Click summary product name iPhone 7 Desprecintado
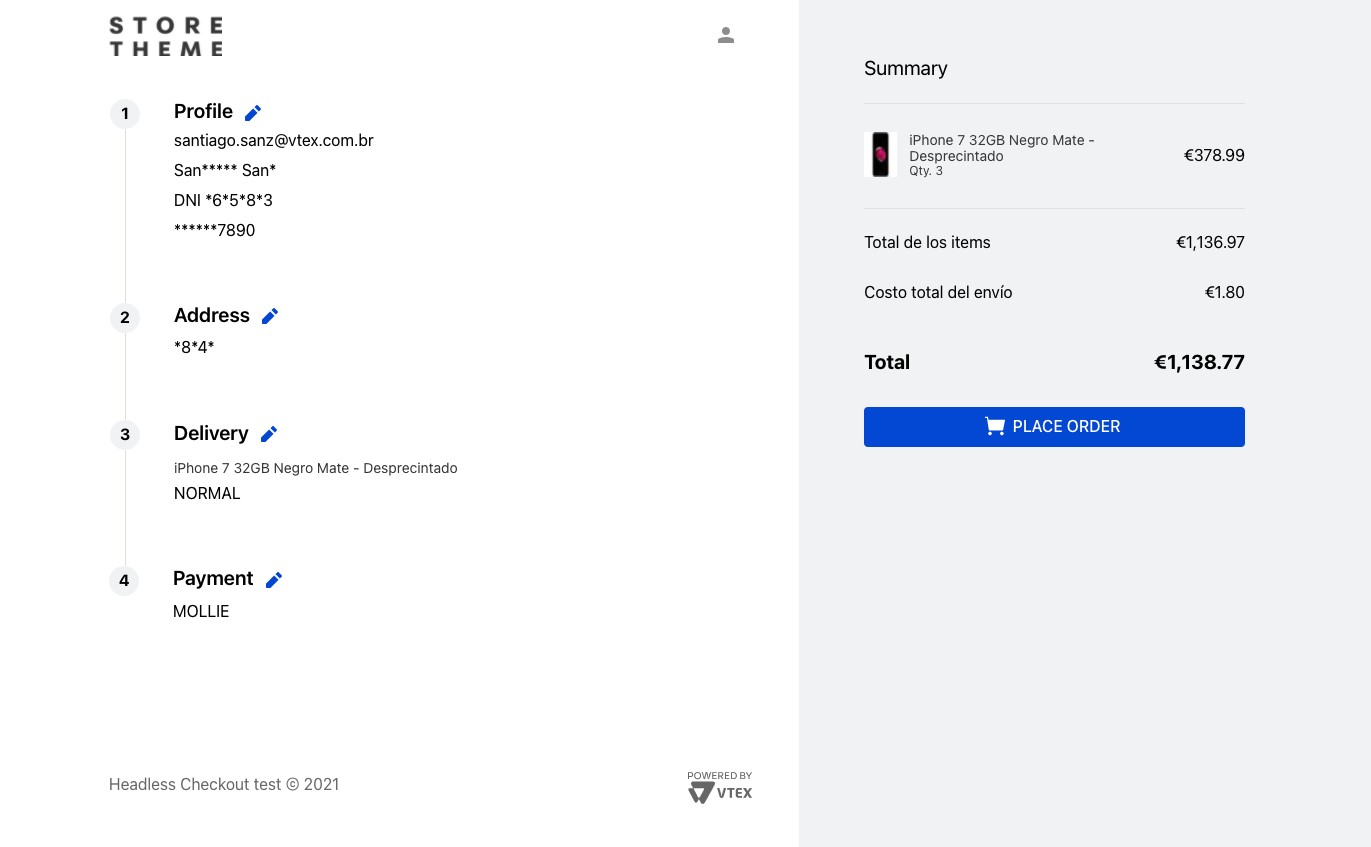 click(1002, 148)
